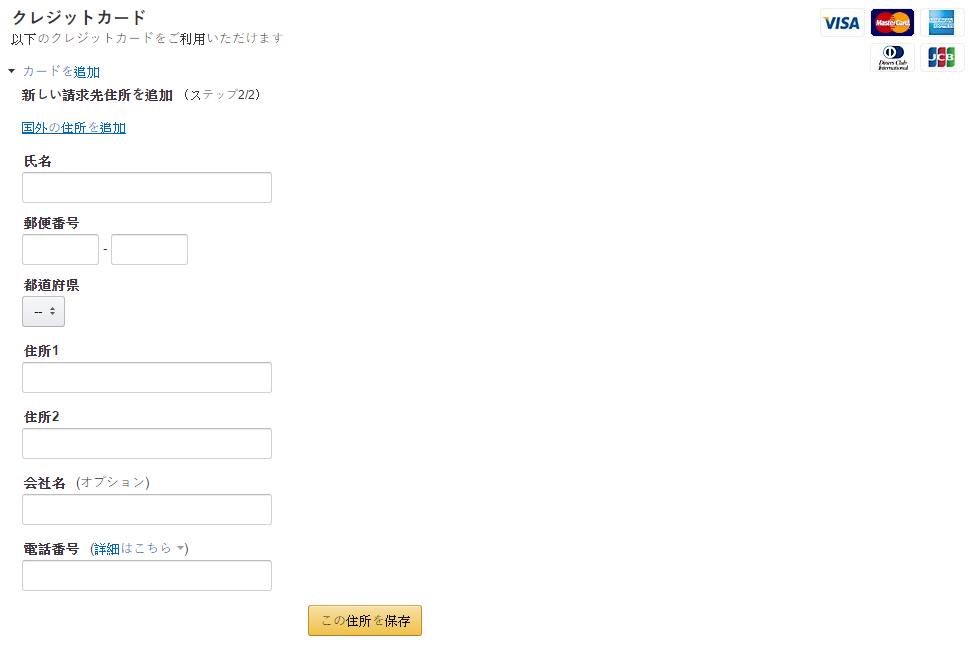Open the 都道府県 prefecture dropdown
This screenshot has width=978, height=650.
click(44, 311)
